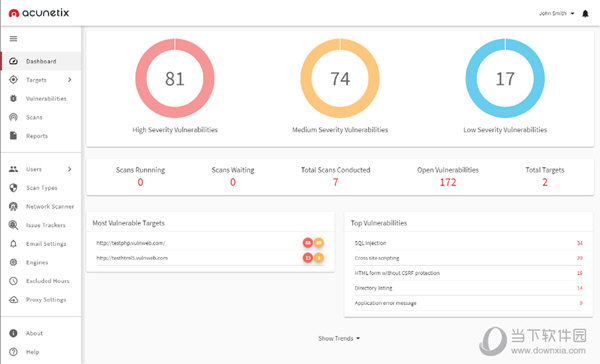Click the Targets crosshair icon
This screenshot has width=600, height=364.
[13, 80]
